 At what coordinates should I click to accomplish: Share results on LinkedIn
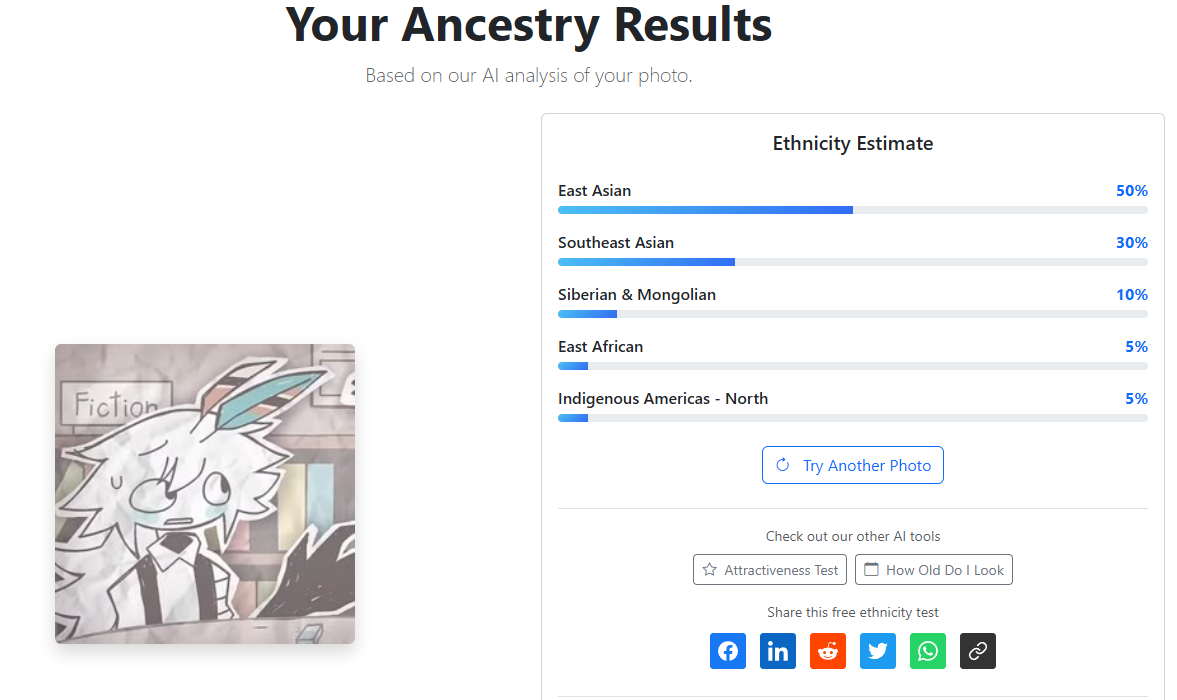(778, 651)
